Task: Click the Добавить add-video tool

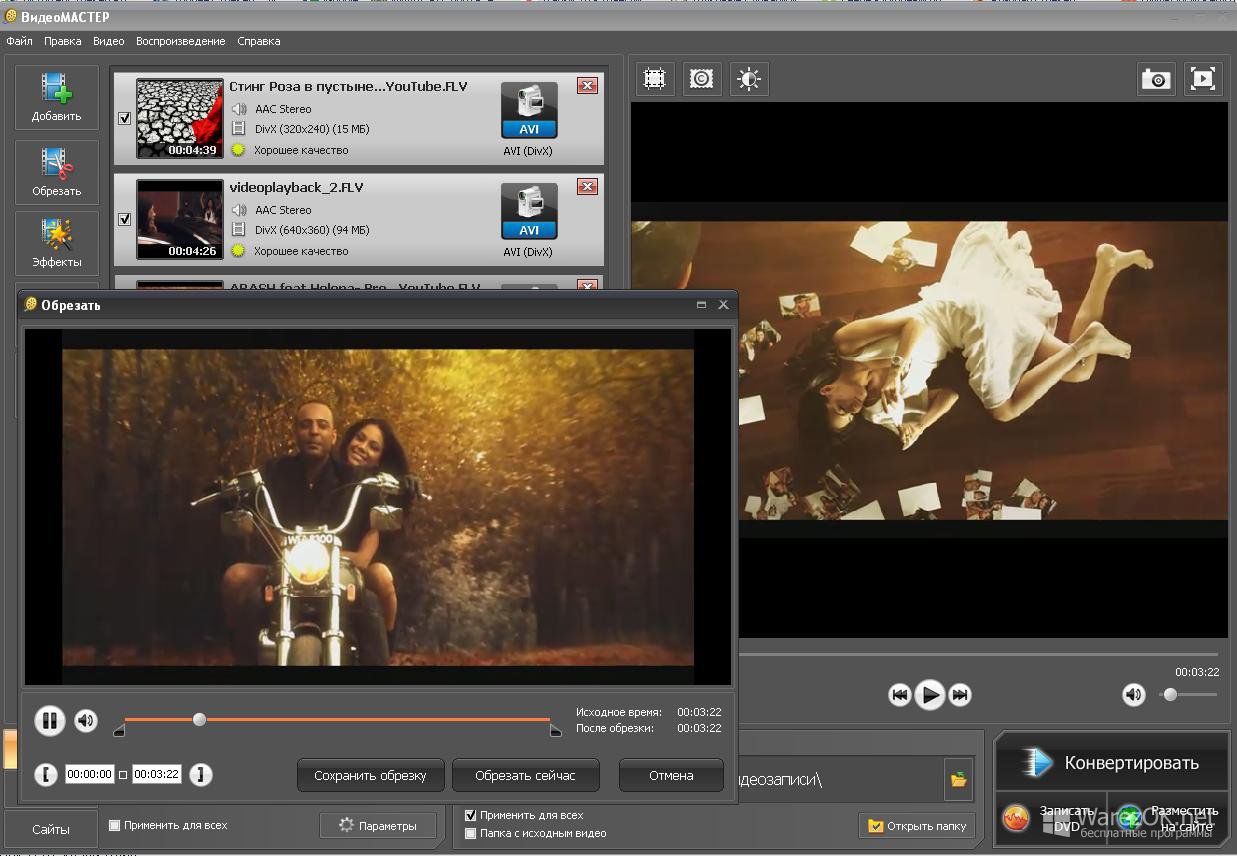Action: 57,97
